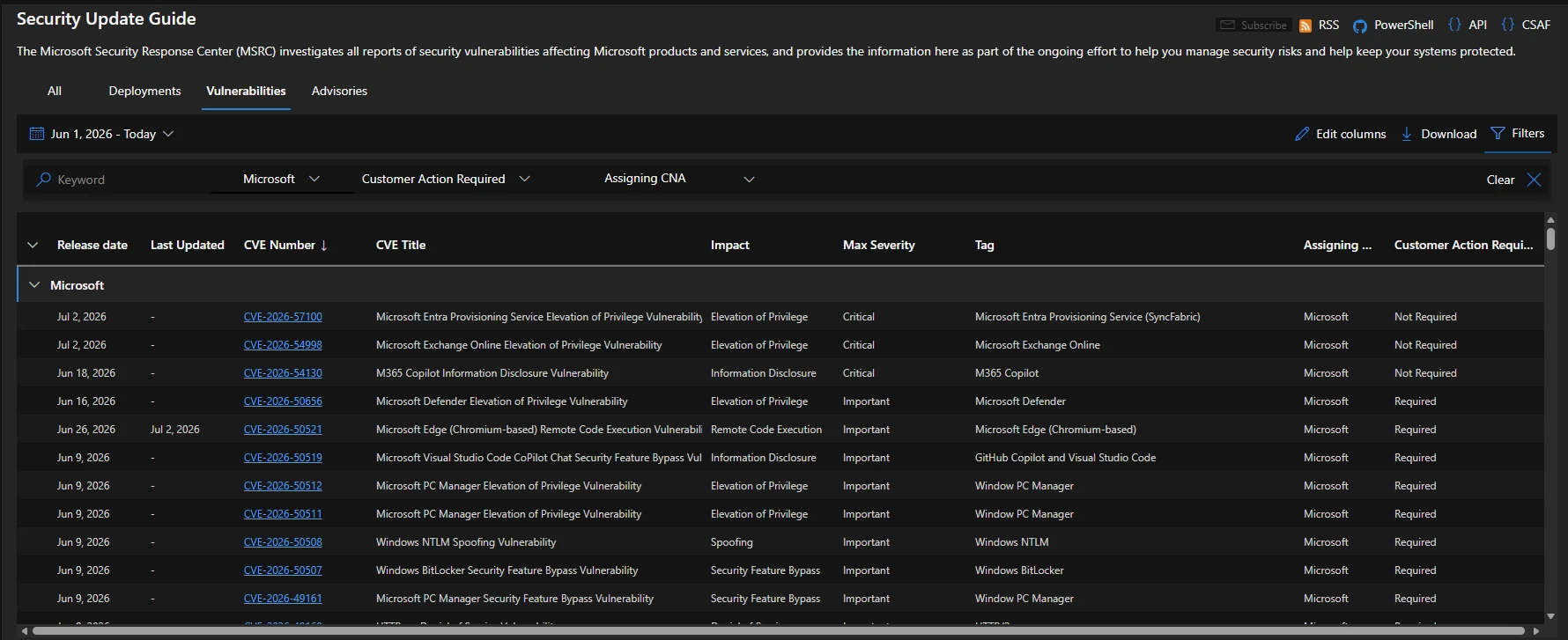Switch to the Deployments tab
The image size is (1568, 640).
coord(144,91)
